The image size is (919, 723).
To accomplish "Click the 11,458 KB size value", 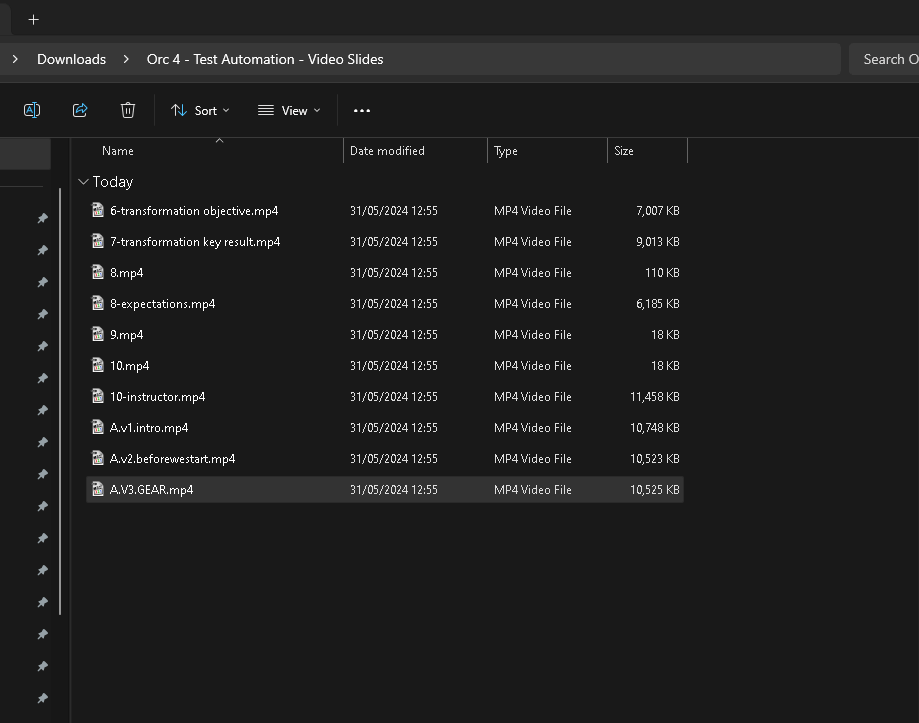I will click(x=655, y=397).
